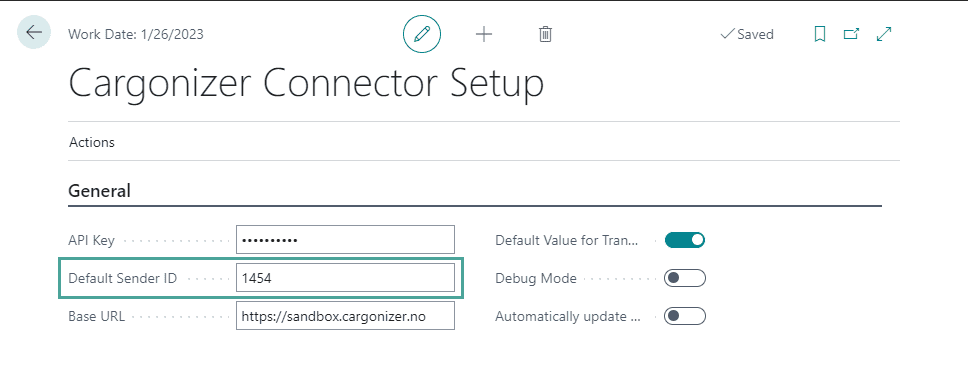Open the Actions menu
968x392 pixels.
click(x=92, y=142)
